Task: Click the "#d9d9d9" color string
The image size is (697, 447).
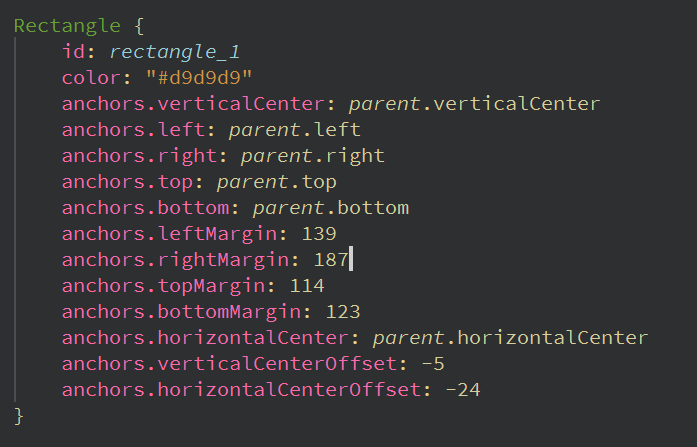Action: pyautogui.click(x=199, y=78)
